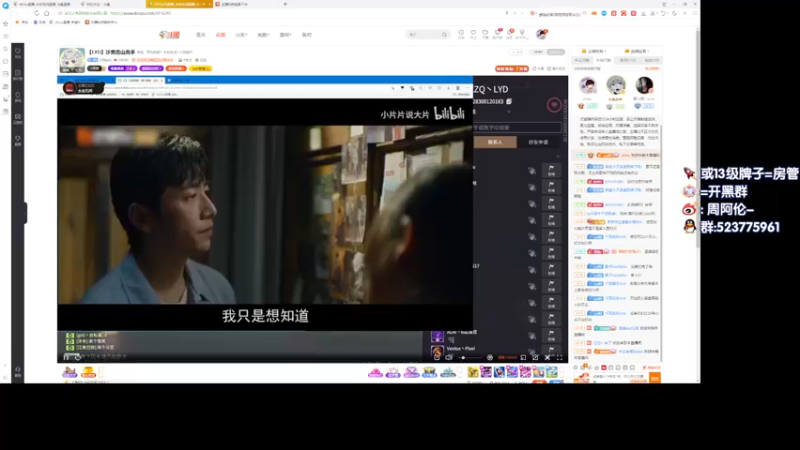Open the browser downloads icon in toolbar
This screenshot has height=450, width=800.
point(643,13)
